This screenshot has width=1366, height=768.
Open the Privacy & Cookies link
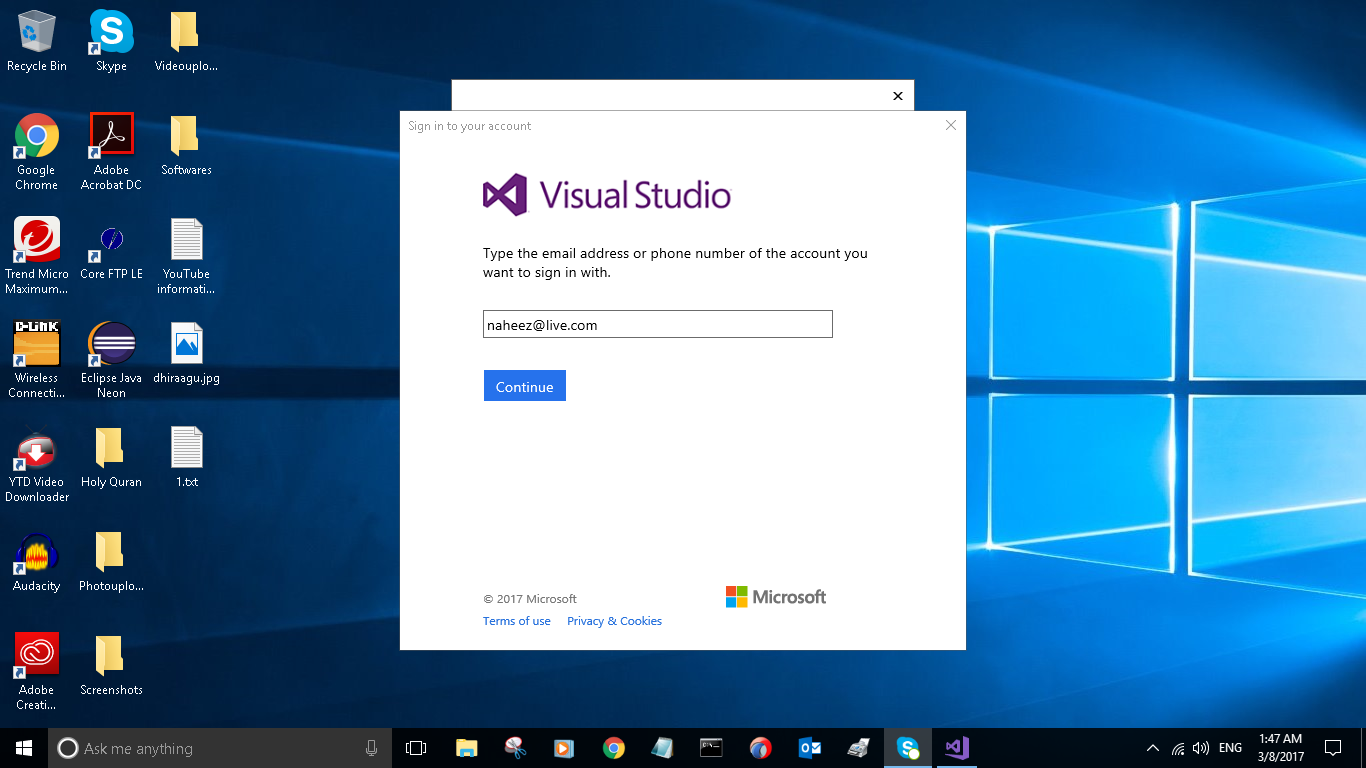click(614, 620)
